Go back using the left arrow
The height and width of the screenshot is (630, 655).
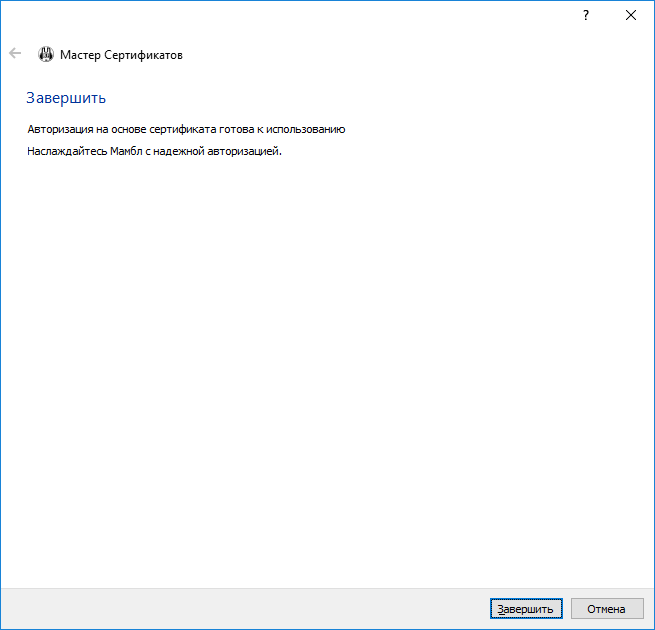point(15,54)
